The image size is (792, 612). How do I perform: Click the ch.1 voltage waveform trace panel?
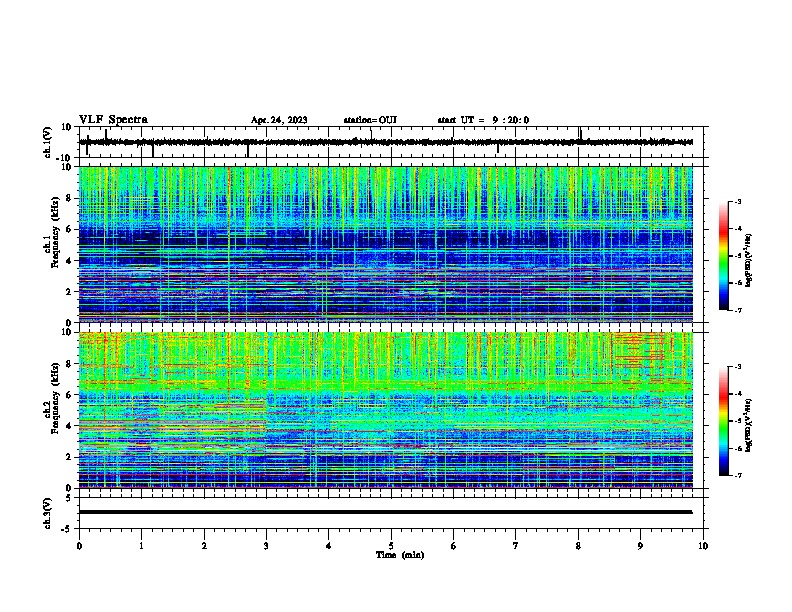[x=391, y=142]
